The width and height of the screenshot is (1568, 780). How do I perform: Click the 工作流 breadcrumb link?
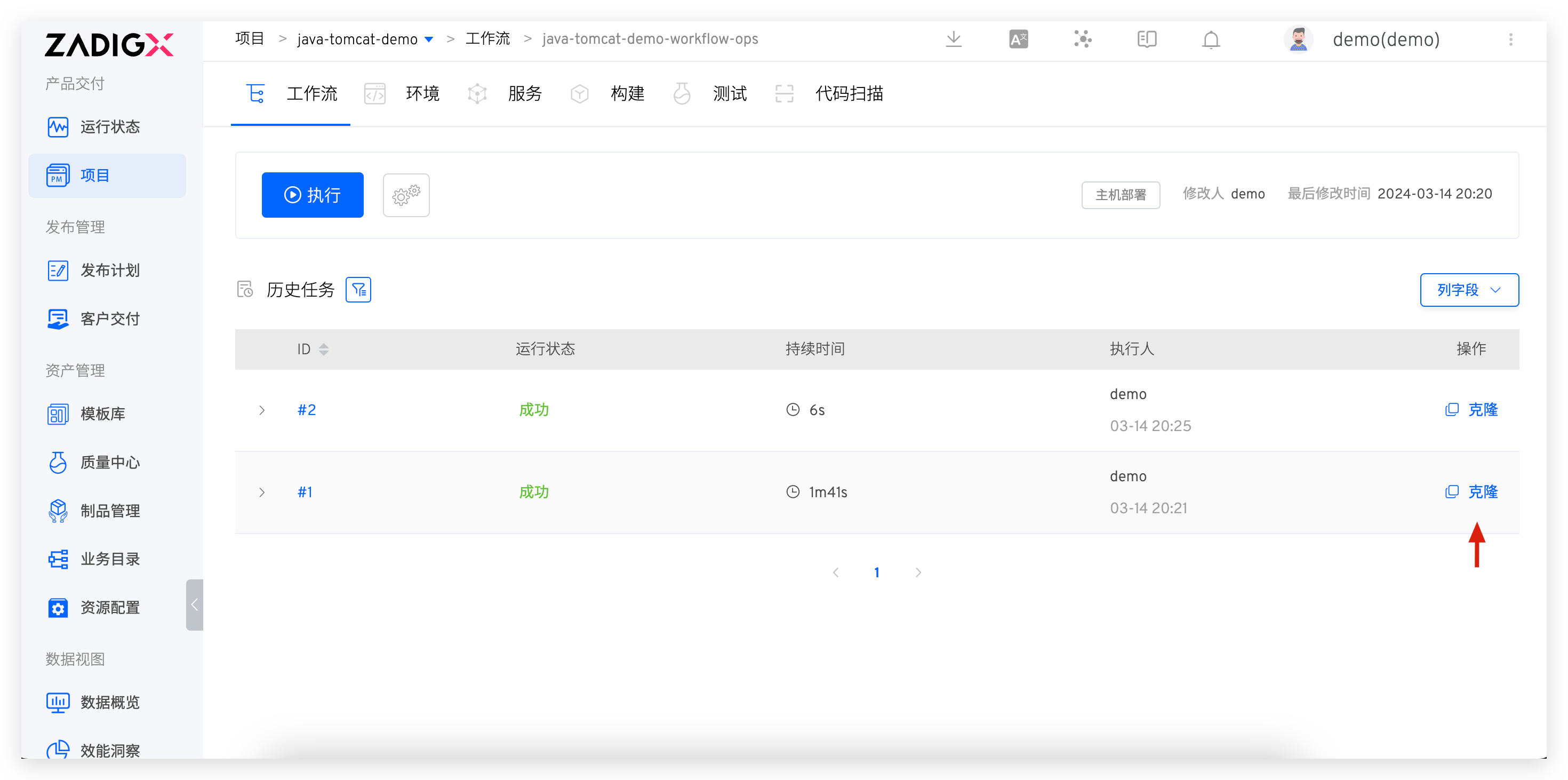point(487,39)
